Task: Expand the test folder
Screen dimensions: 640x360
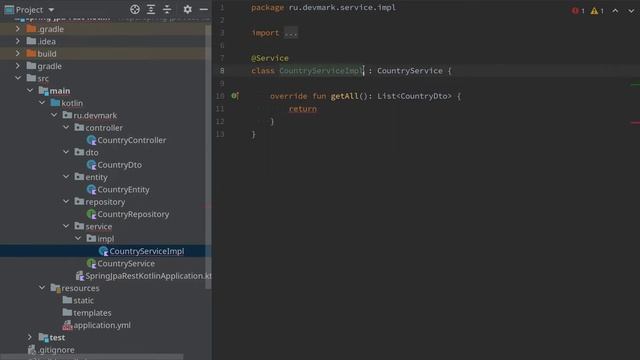Action: (30, 337)
